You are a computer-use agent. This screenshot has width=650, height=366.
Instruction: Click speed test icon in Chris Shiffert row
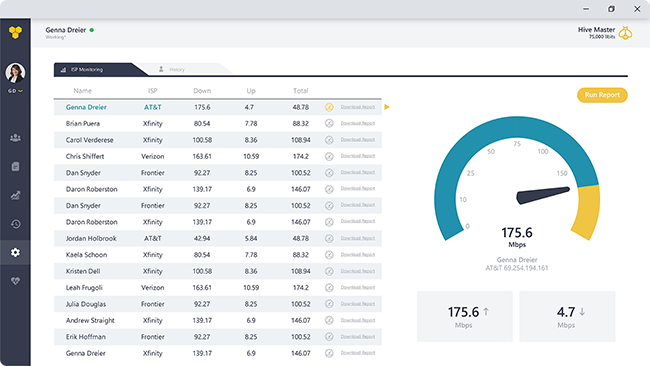pos(329,156)
